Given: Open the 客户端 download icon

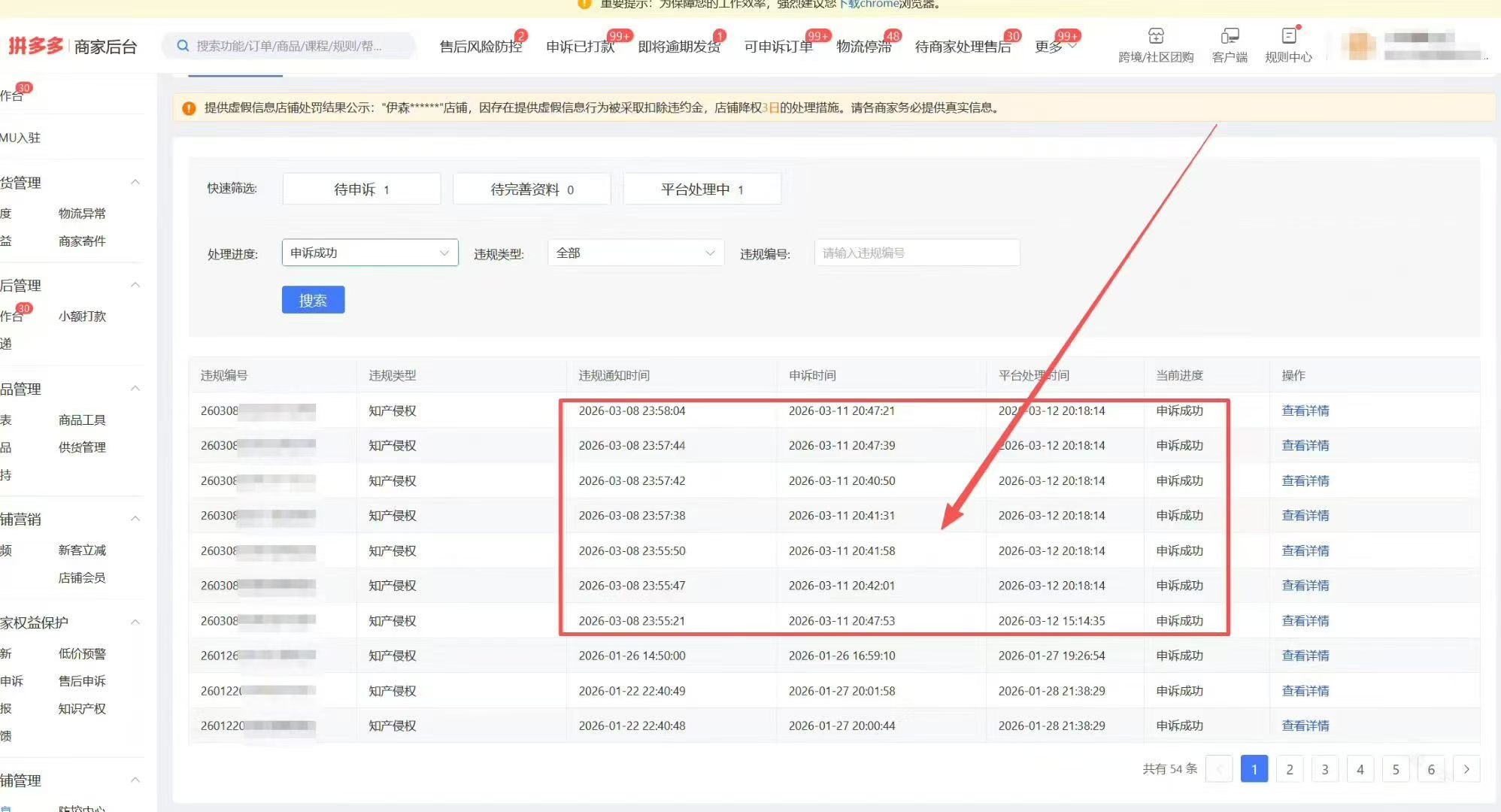Looking at the screenshot, I should coord(1230,37).
